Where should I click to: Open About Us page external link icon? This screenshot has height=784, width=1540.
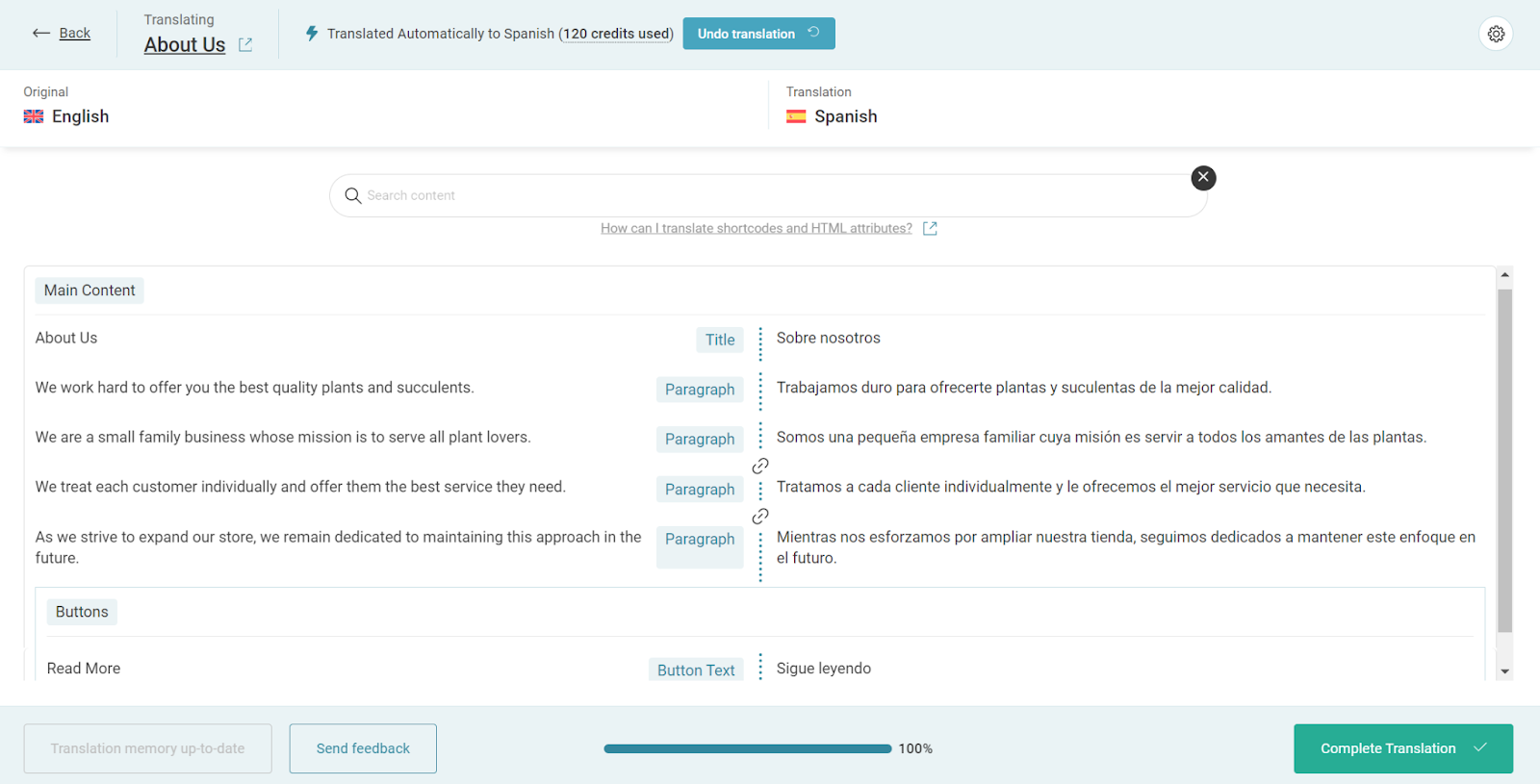(245, 44)
